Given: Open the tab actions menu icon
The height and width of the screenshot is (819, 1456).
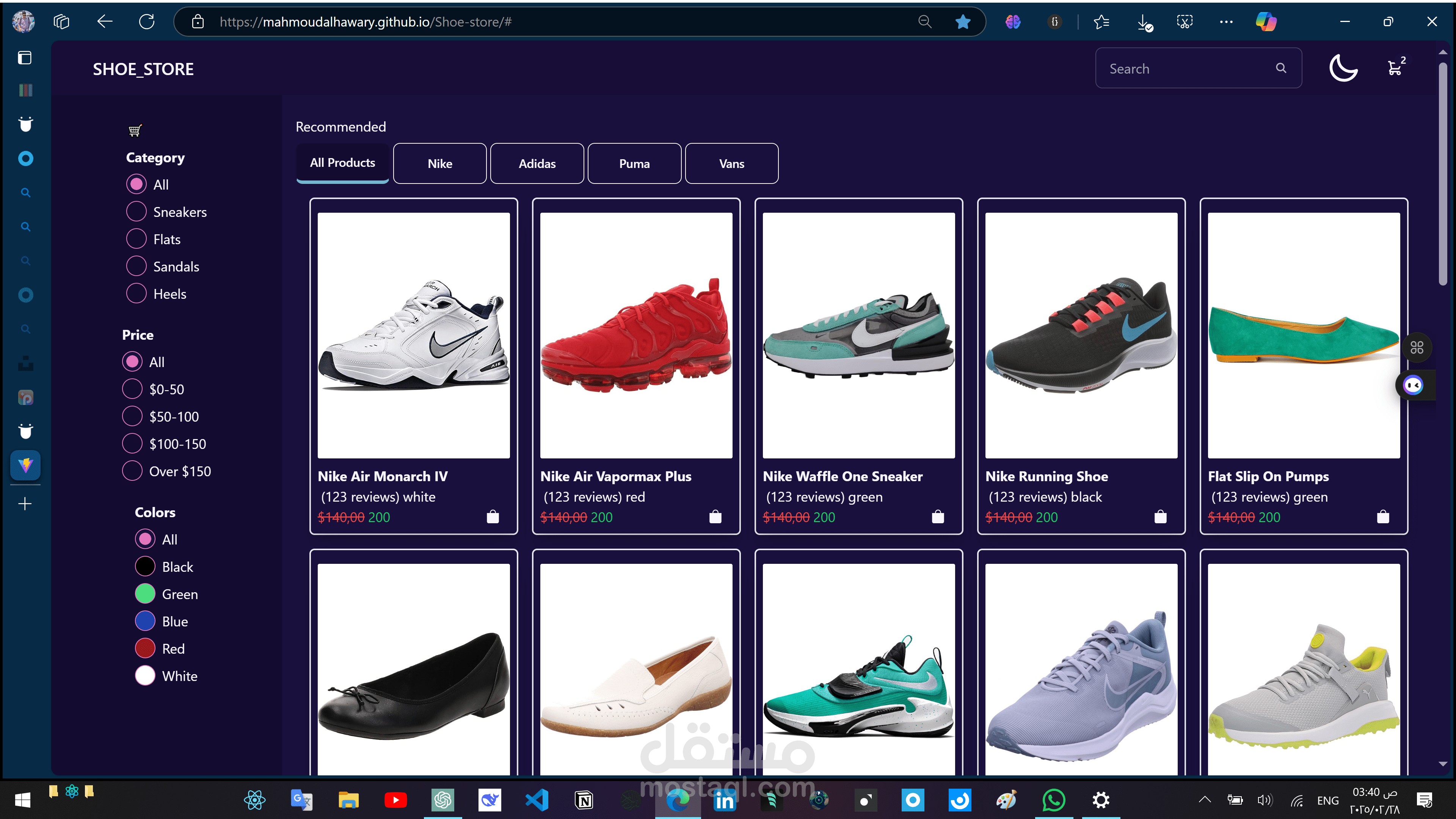Looking at the screenshot, I should pos(25,58).
